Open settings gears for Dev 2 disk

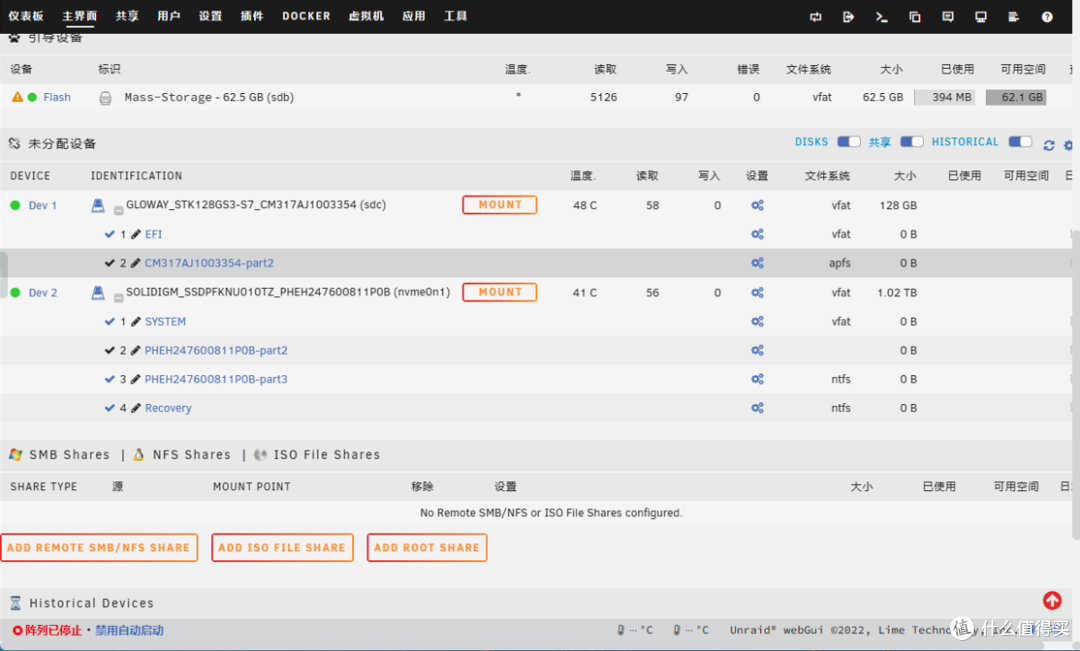click(x=757, y=293)
